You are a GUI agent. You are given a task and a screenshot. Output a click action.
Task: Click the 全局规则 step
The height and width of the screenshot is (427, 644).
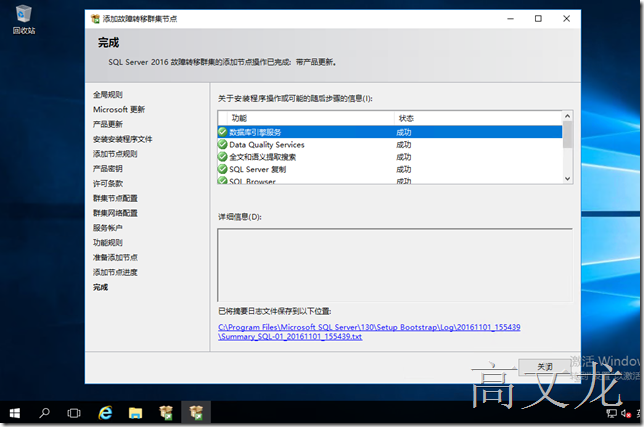click(108, 94)
